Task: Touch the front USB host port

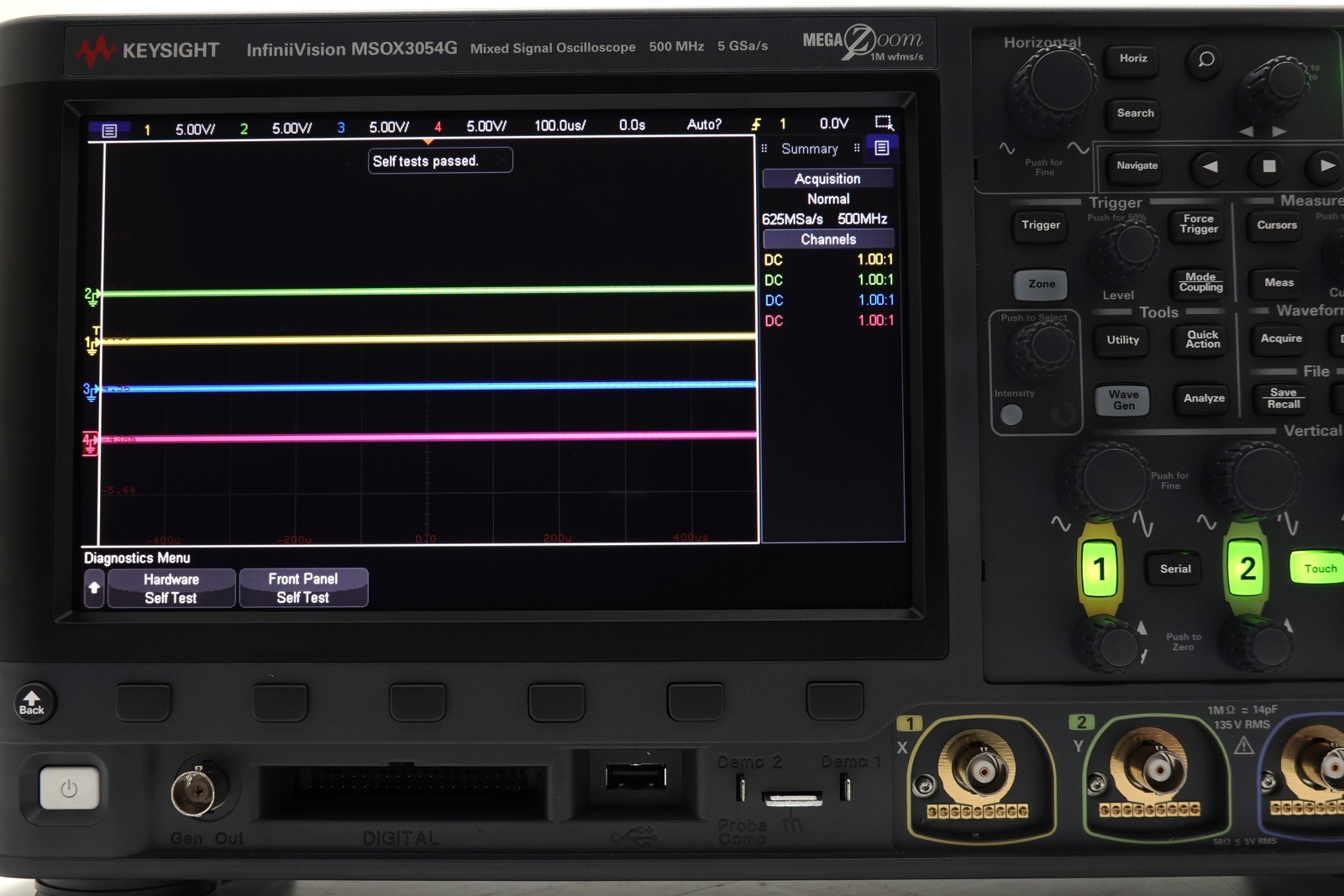Action: 636,776
